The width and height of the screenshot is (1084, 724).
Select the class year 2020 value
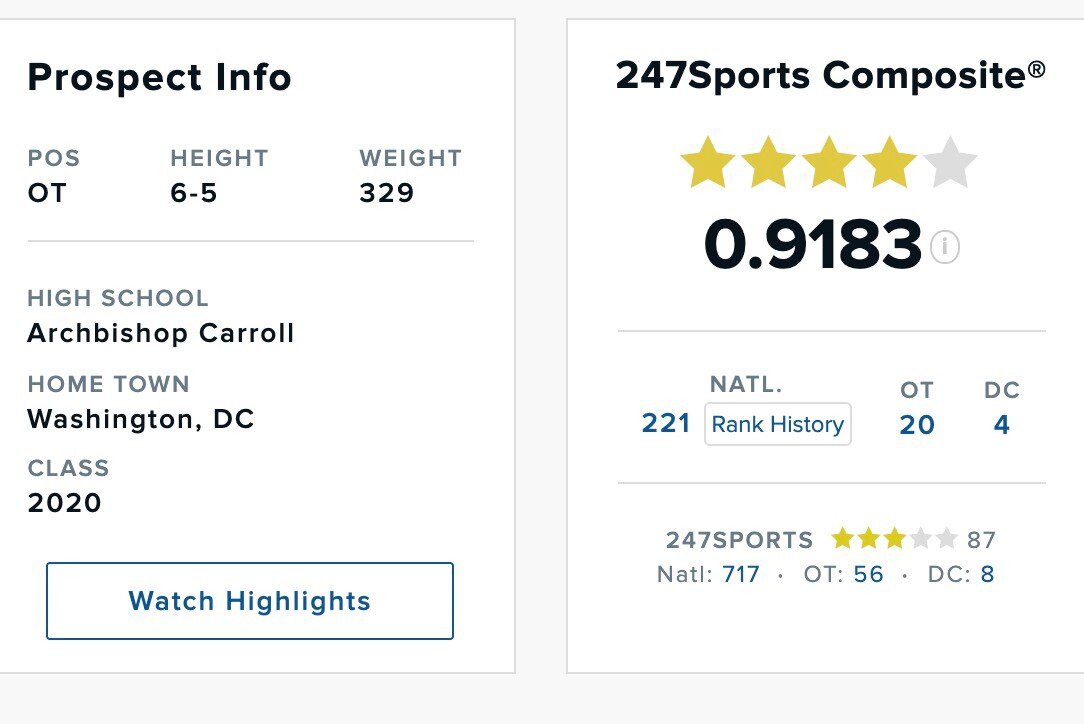pyautogui.click(x=65, y=502)
